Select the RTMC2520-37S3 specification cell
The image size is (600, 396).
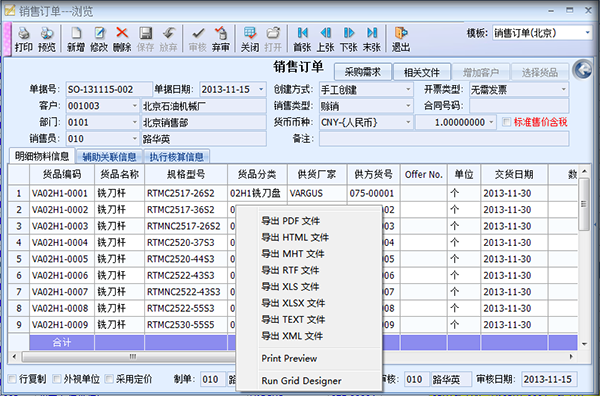[x=186, y=243]
